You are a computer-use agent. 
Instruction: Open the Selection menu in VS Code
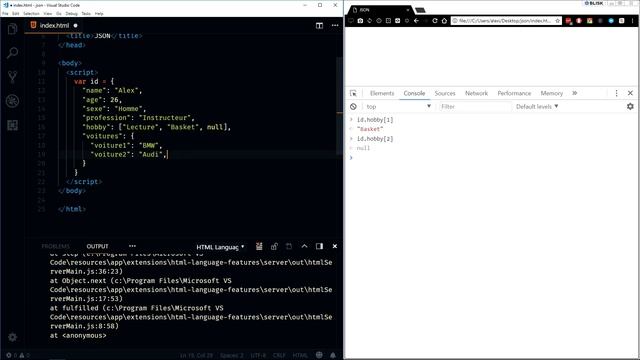coord(31,13)
